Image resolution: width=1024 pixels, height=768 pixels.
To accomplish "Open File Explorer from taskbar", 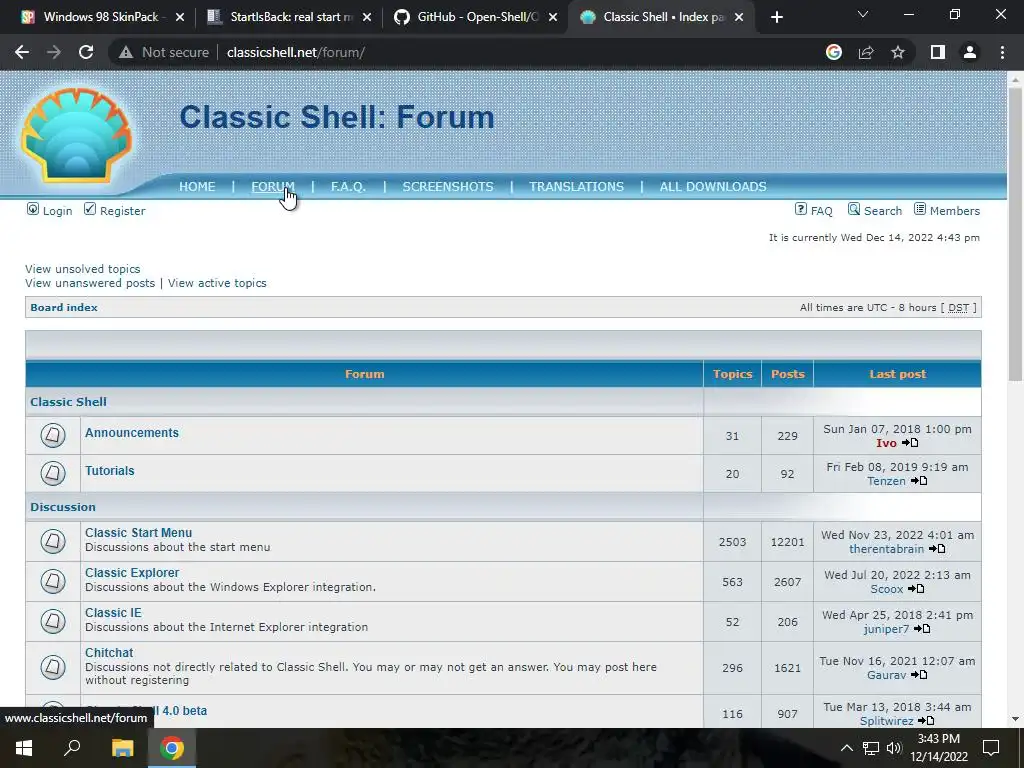I will [x=122, y=748].
